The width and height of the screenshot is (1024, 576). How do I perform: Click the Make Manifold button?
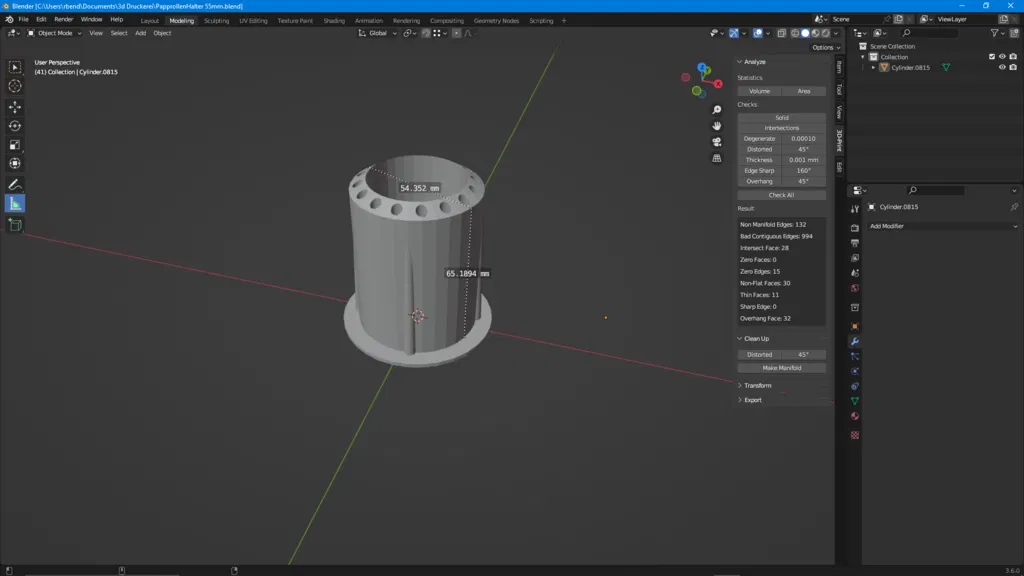782,368
